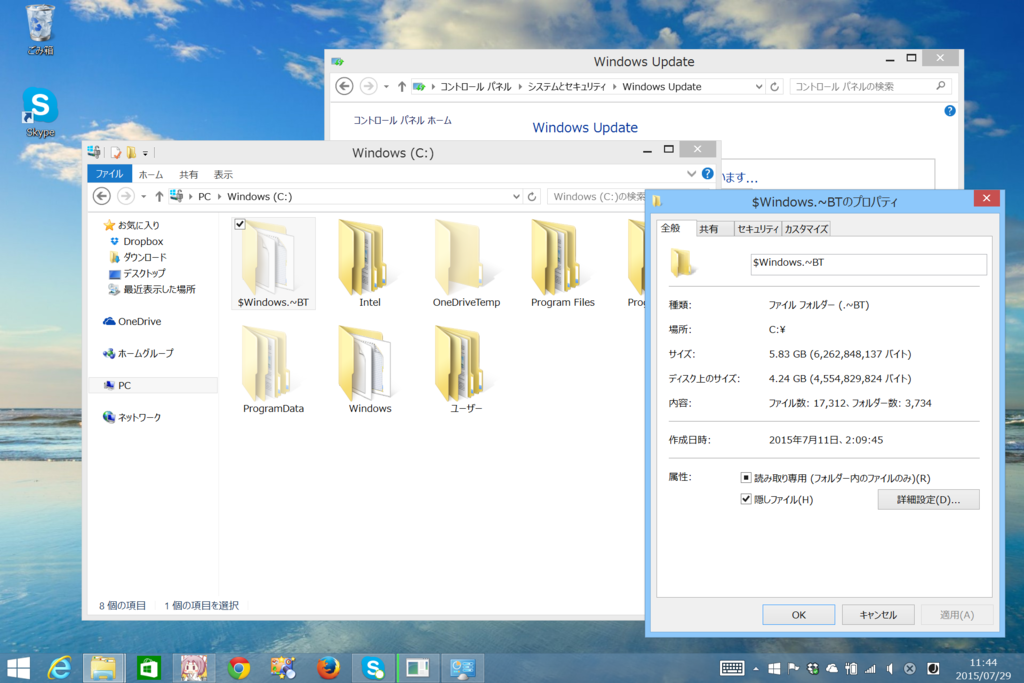Open the Windows Start button
This screenshot has height=683, width=1024.
pos(18,668)
